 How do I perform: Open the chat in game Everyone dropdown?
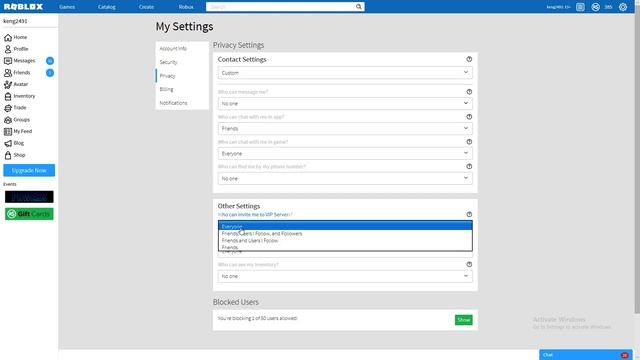tap(345, 153)
